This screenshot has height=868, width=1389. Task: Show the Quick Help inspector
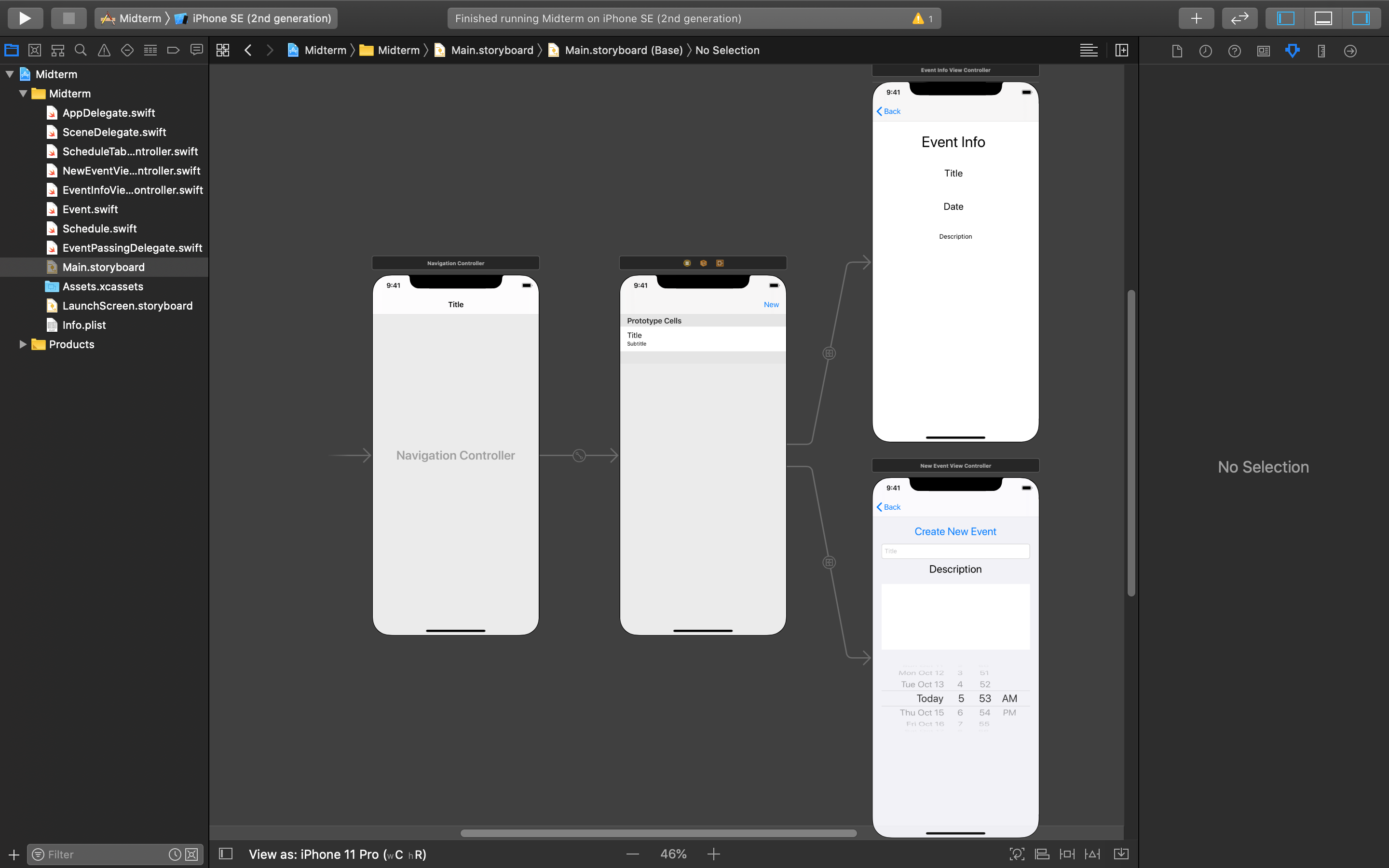pos(1234,51)
